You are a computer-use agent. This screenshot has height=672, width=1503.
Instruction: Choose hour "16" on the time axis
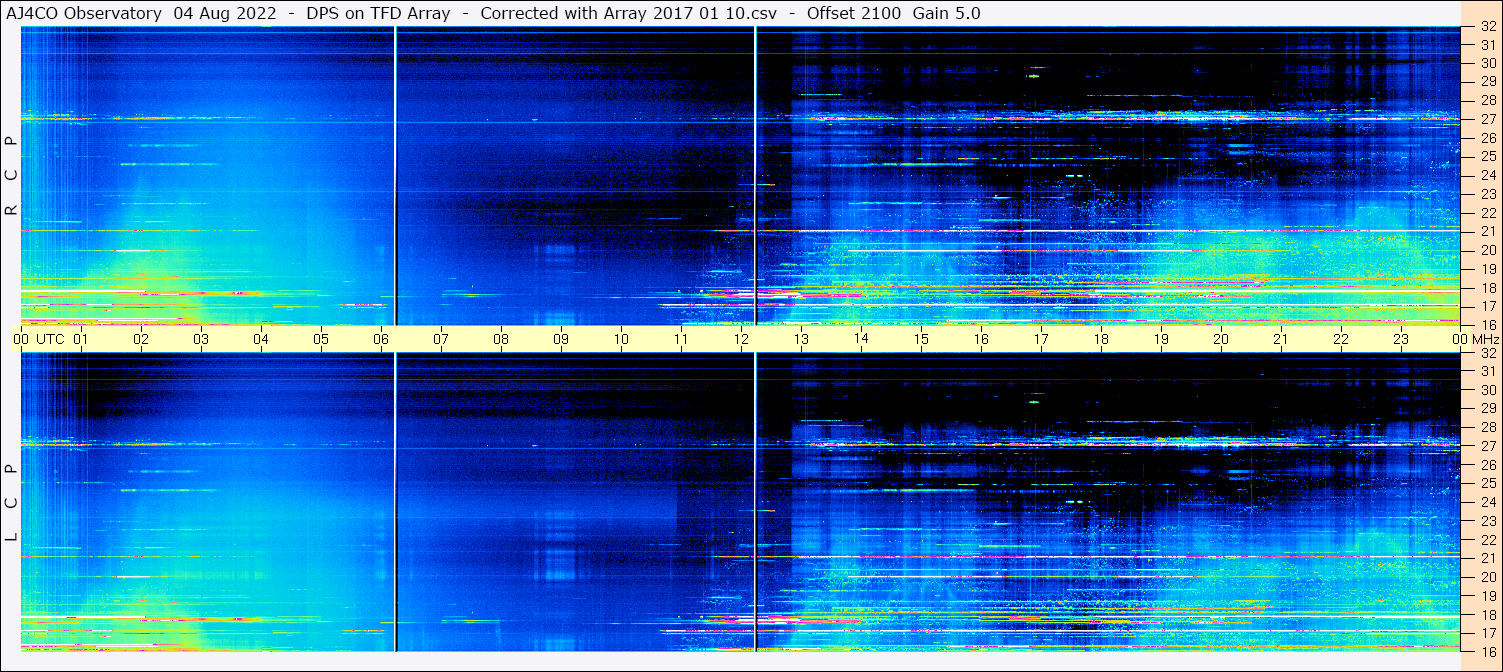point(981,339)
